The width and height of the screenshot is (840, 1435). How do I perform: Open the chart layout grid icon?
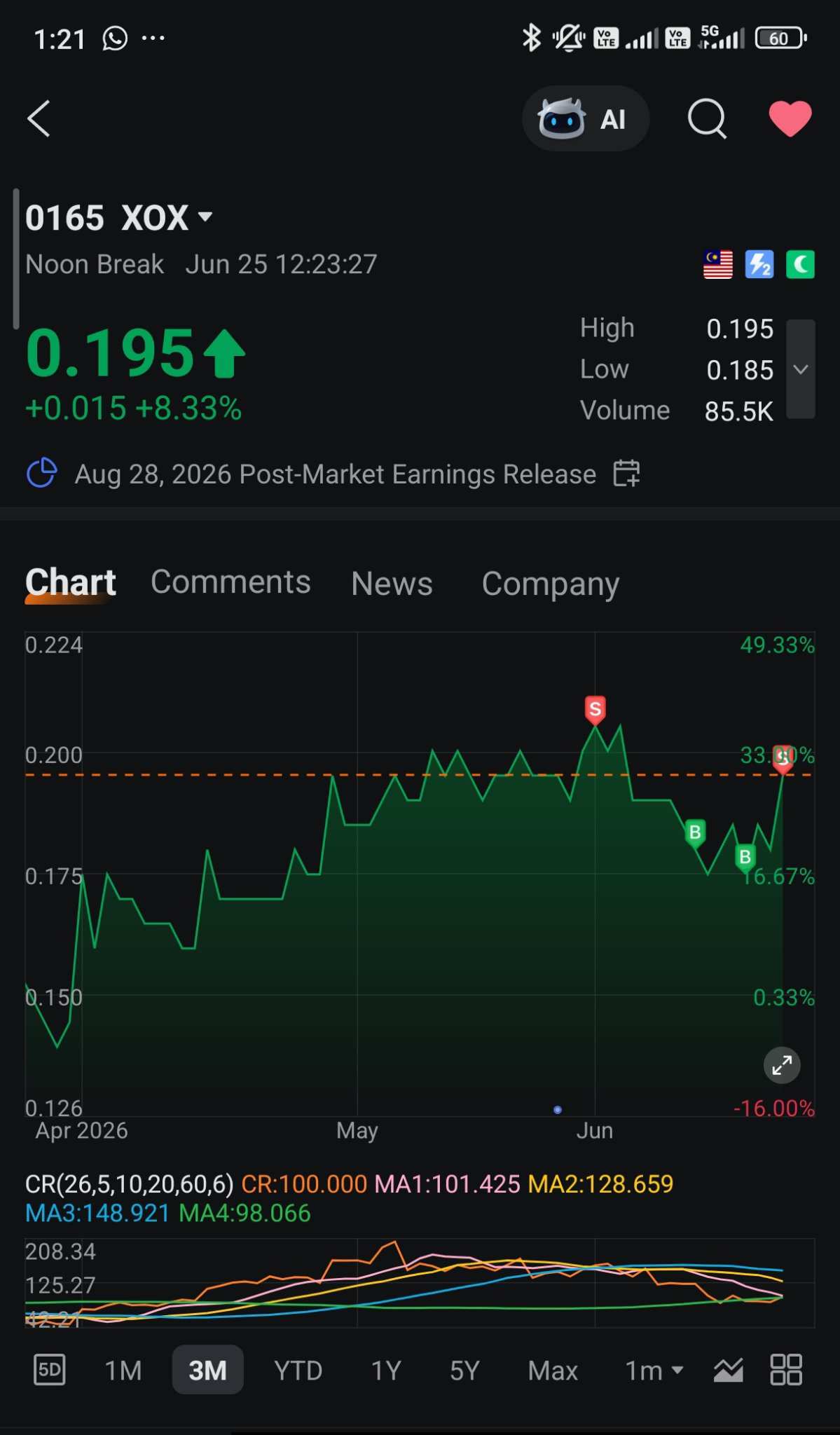(x=786, y=1370)
